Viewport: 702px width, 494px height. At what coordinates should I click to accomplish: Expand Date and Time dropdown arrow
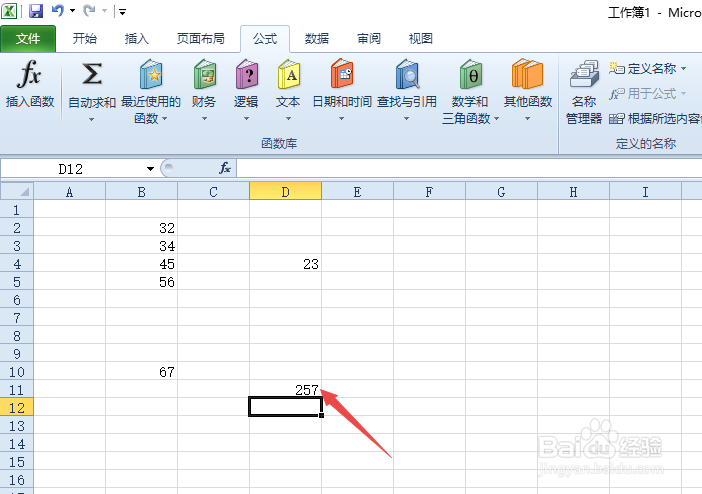click(x=341, y=119)
